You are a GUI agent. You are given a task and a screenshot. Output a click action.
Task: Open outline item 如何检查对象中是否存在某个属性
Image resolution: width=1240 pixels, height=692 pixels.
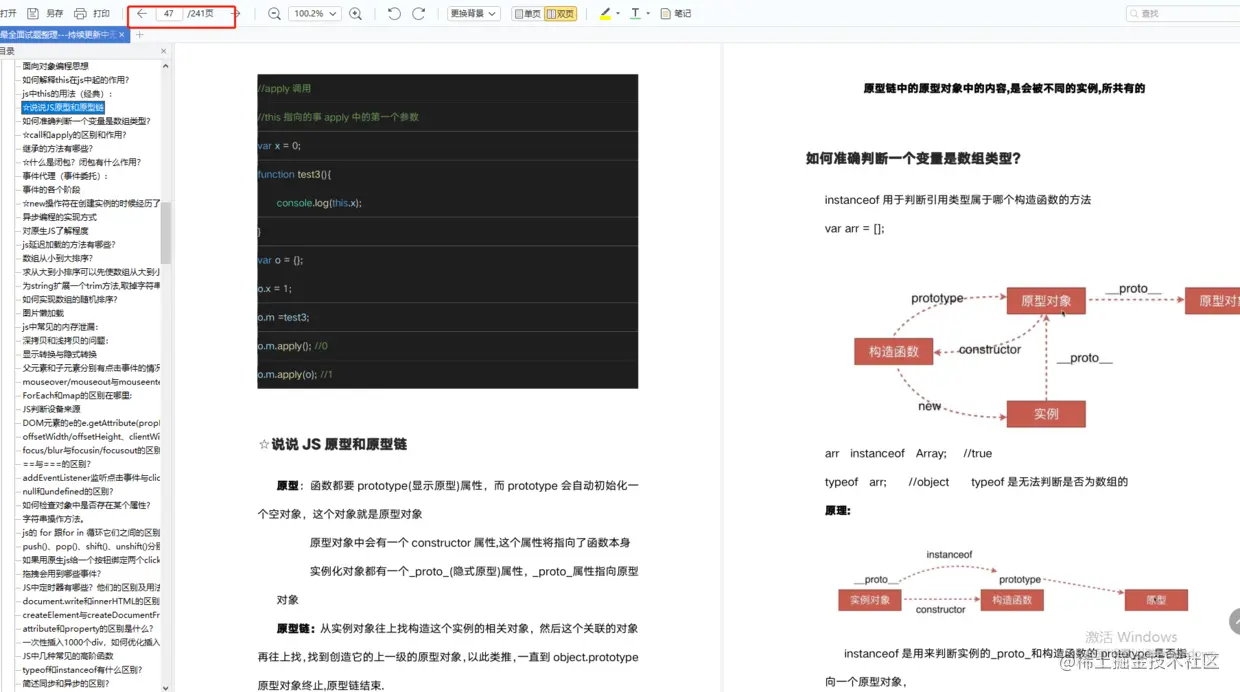click(86, 505)
